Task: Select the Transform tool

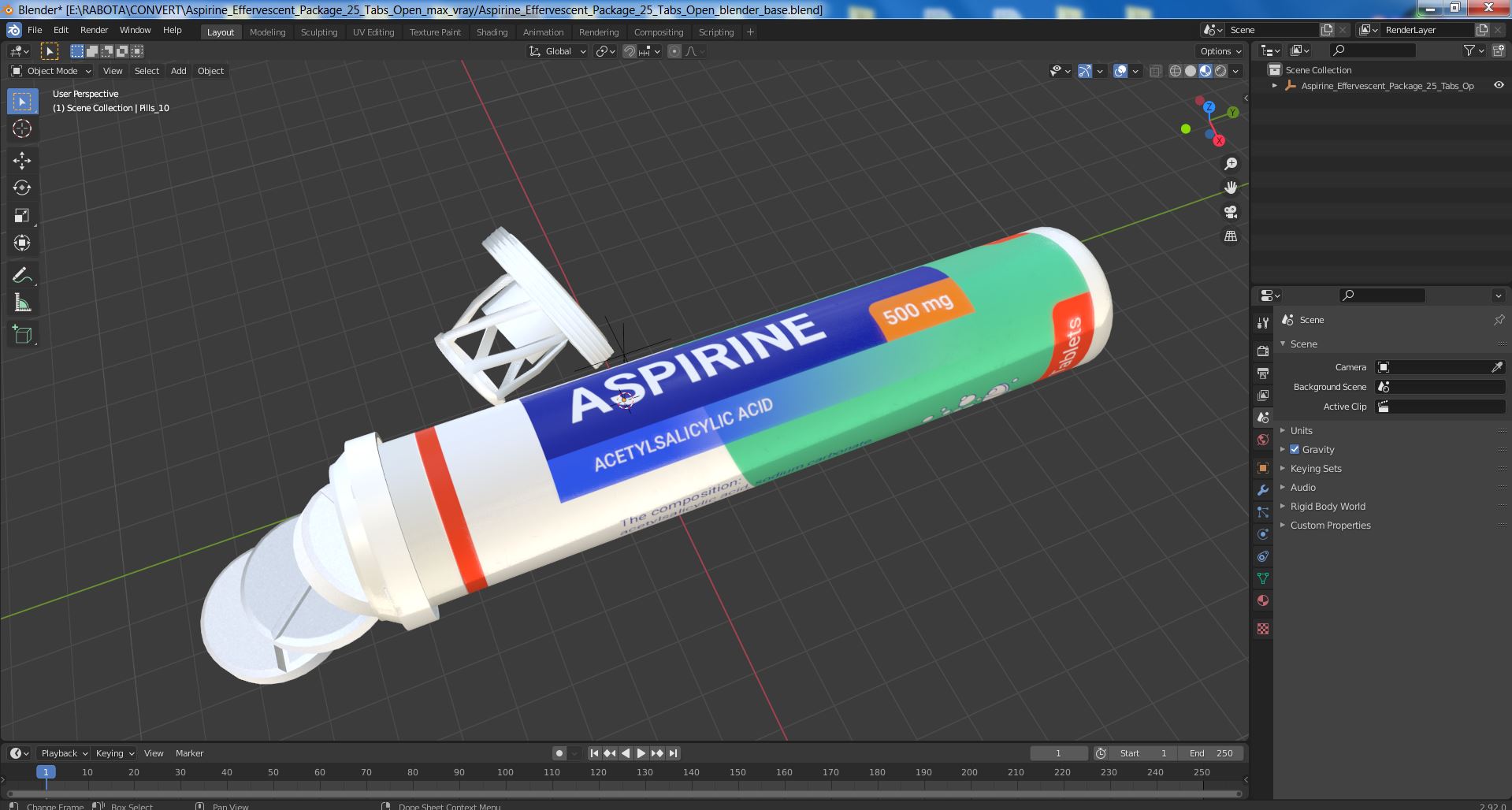Action: pos(22,243)
